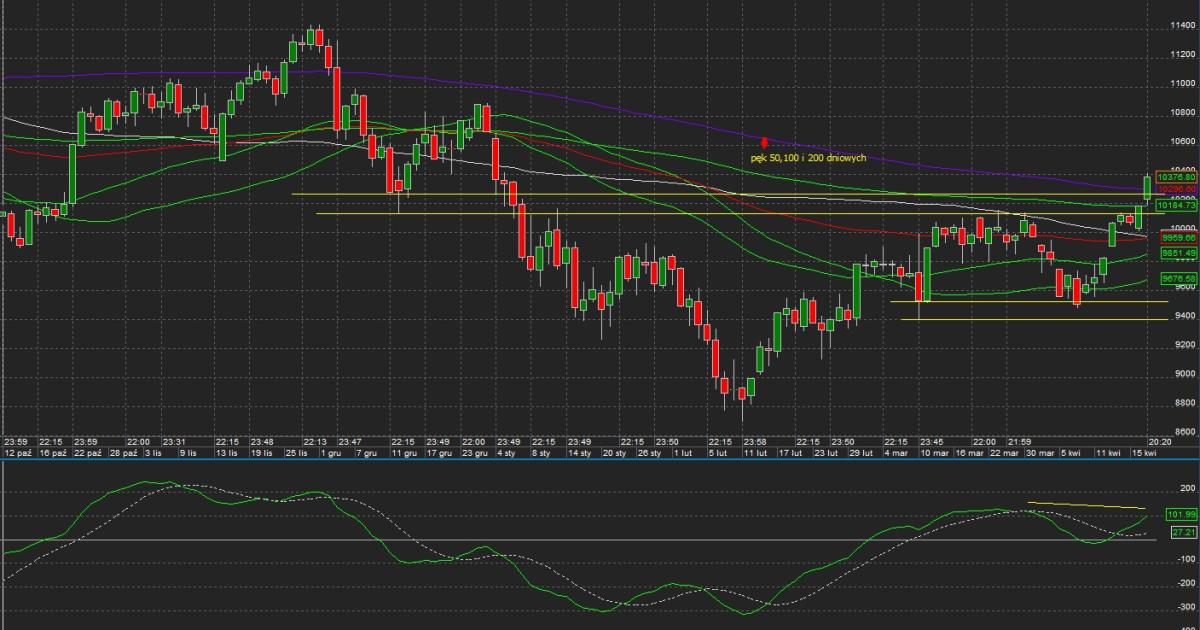The width and height of the screenshot is (1200, 630).
Task: Select the 10184.73 green price tag
Action: [x=1175, y=206]
